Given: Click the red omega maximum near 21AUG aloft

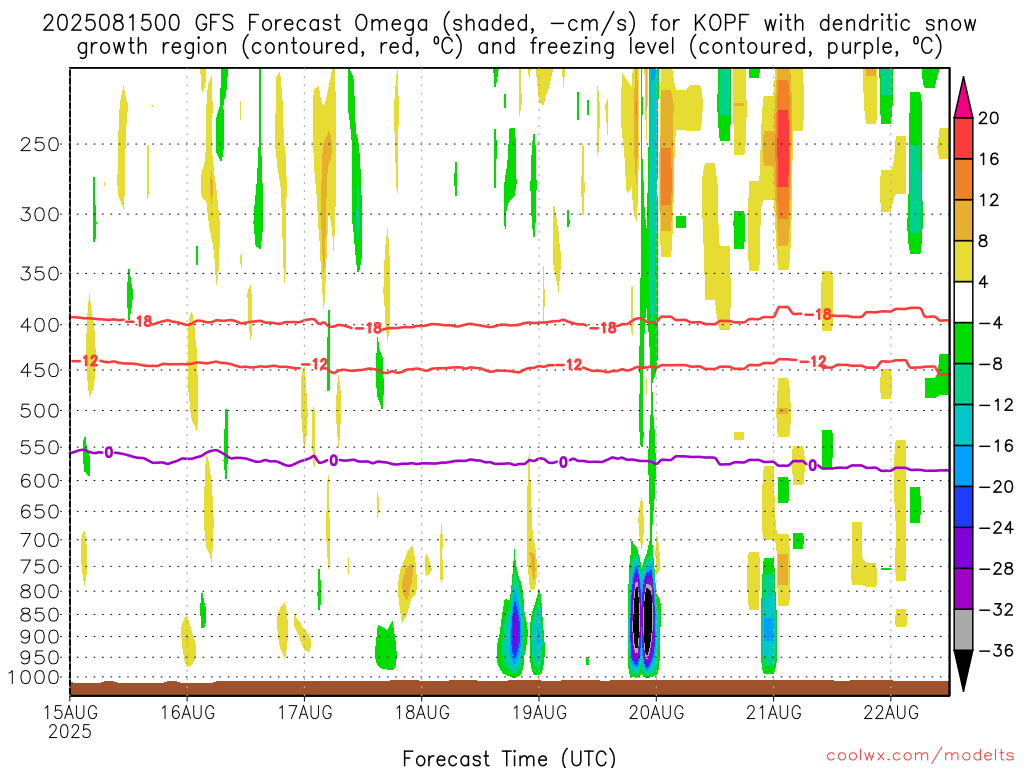Looking at the screenshot, I should 782,147.
